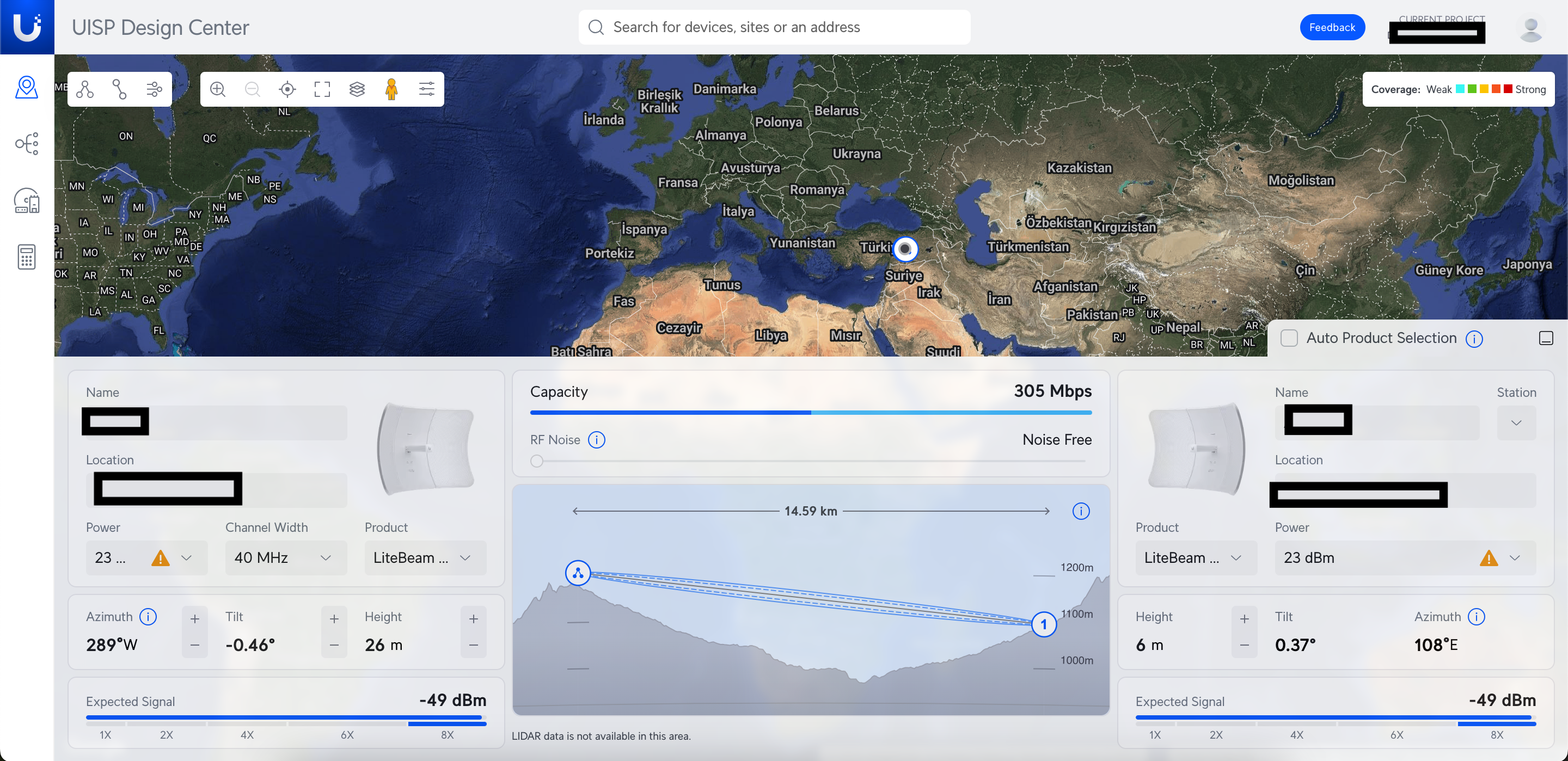Click the Capacity progress bar

click(x=811, y=412)
